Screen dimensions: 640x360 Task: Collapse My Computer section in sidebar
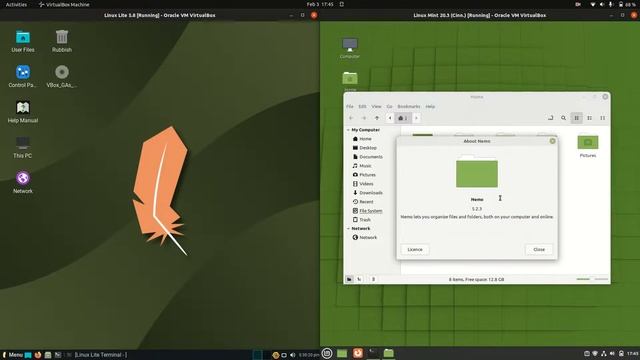tap(348, 130)
